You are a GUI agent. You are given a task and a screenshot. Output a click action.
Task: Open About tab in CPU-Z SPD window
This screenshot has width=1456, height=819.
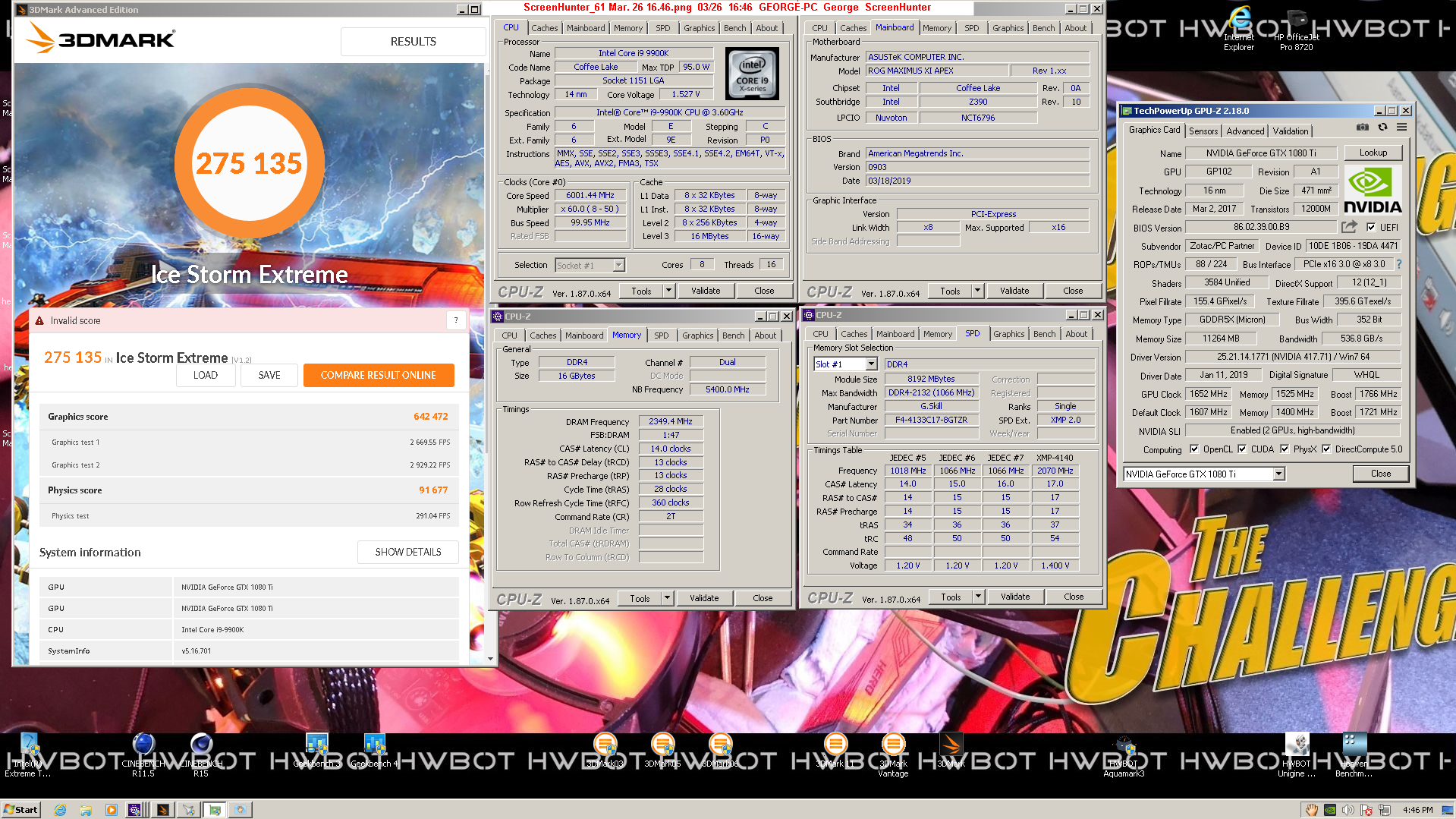click(1076, 334)
